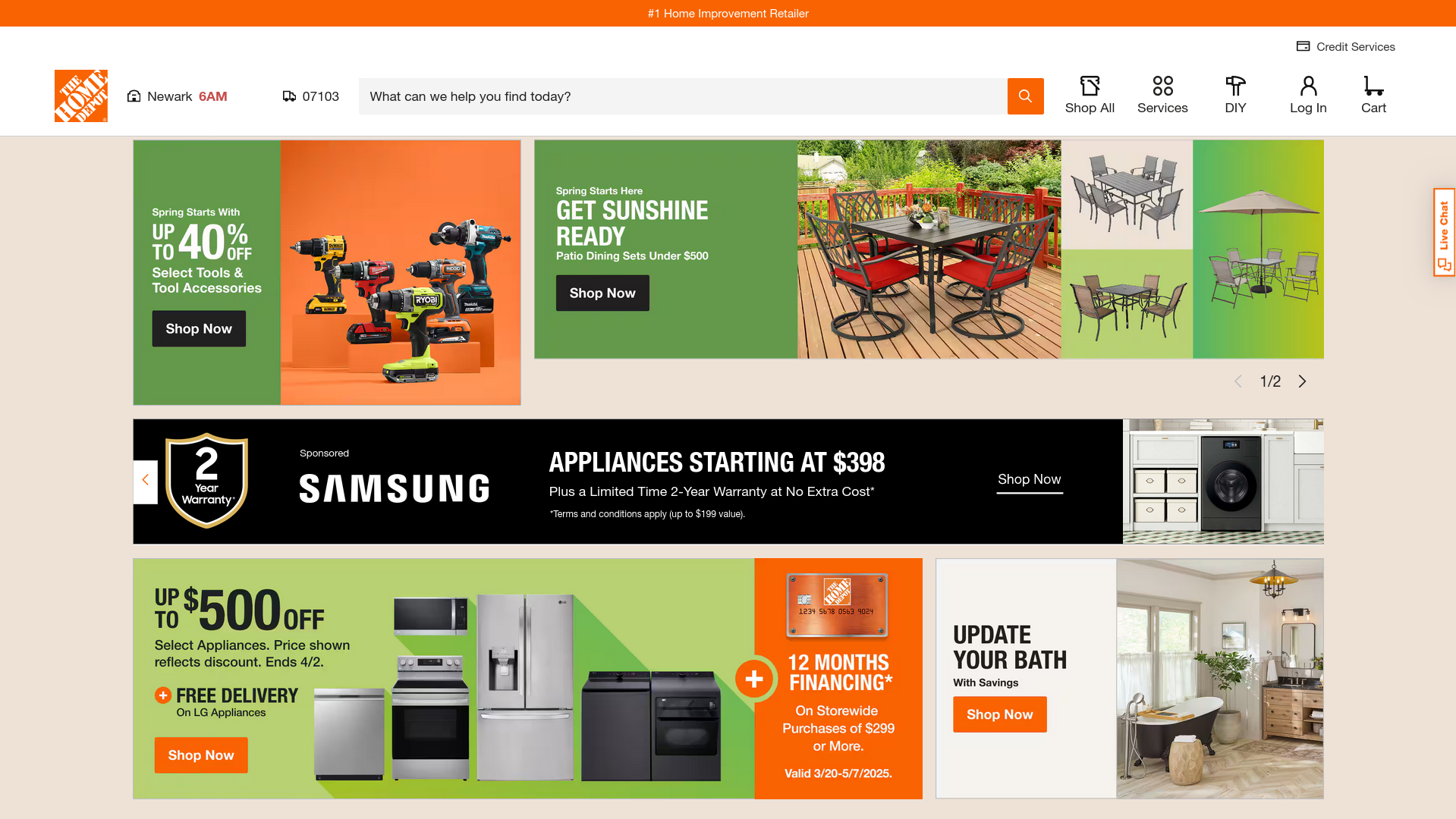This screenshot has height=819, width=1456.
Task: Open the DIY hammer icon
Action: [x=1235, y=86]
